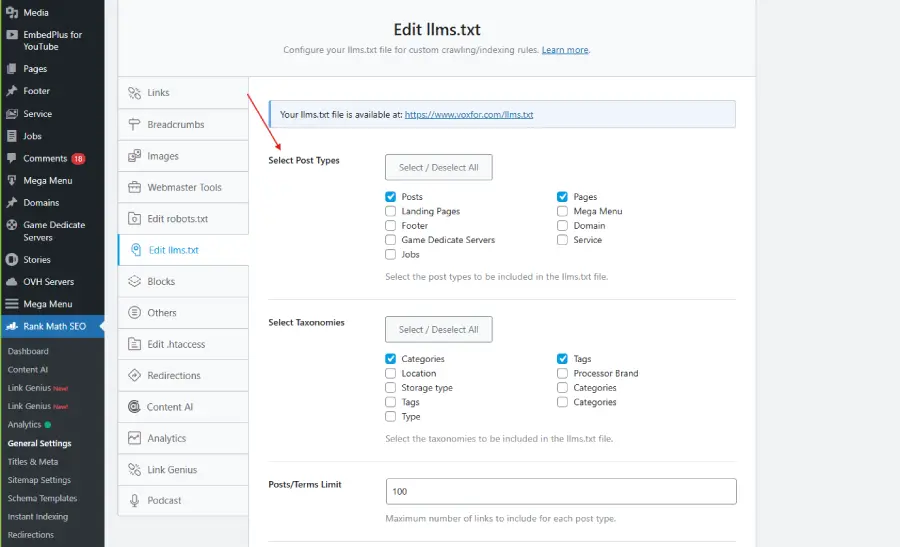This screenshot has width=900, height=547.
Task: Click the Jobs icon in the admin sidebar
Action: pos(11,136)
